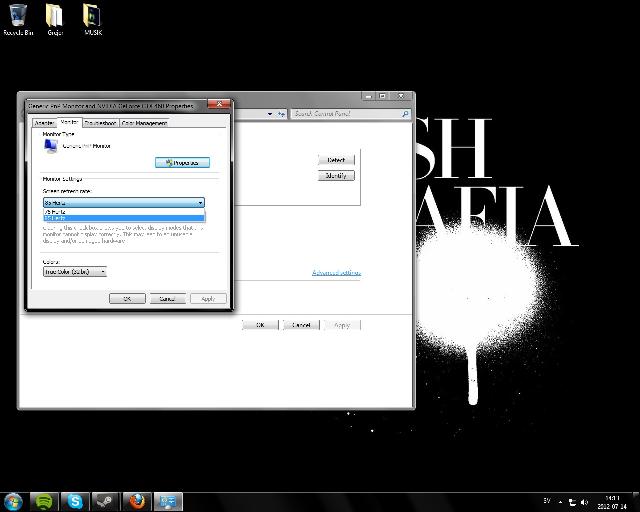This screenshot has width=640, height=512.
Task: Click the monitor icon under Monitor Type
Action: 51,146
